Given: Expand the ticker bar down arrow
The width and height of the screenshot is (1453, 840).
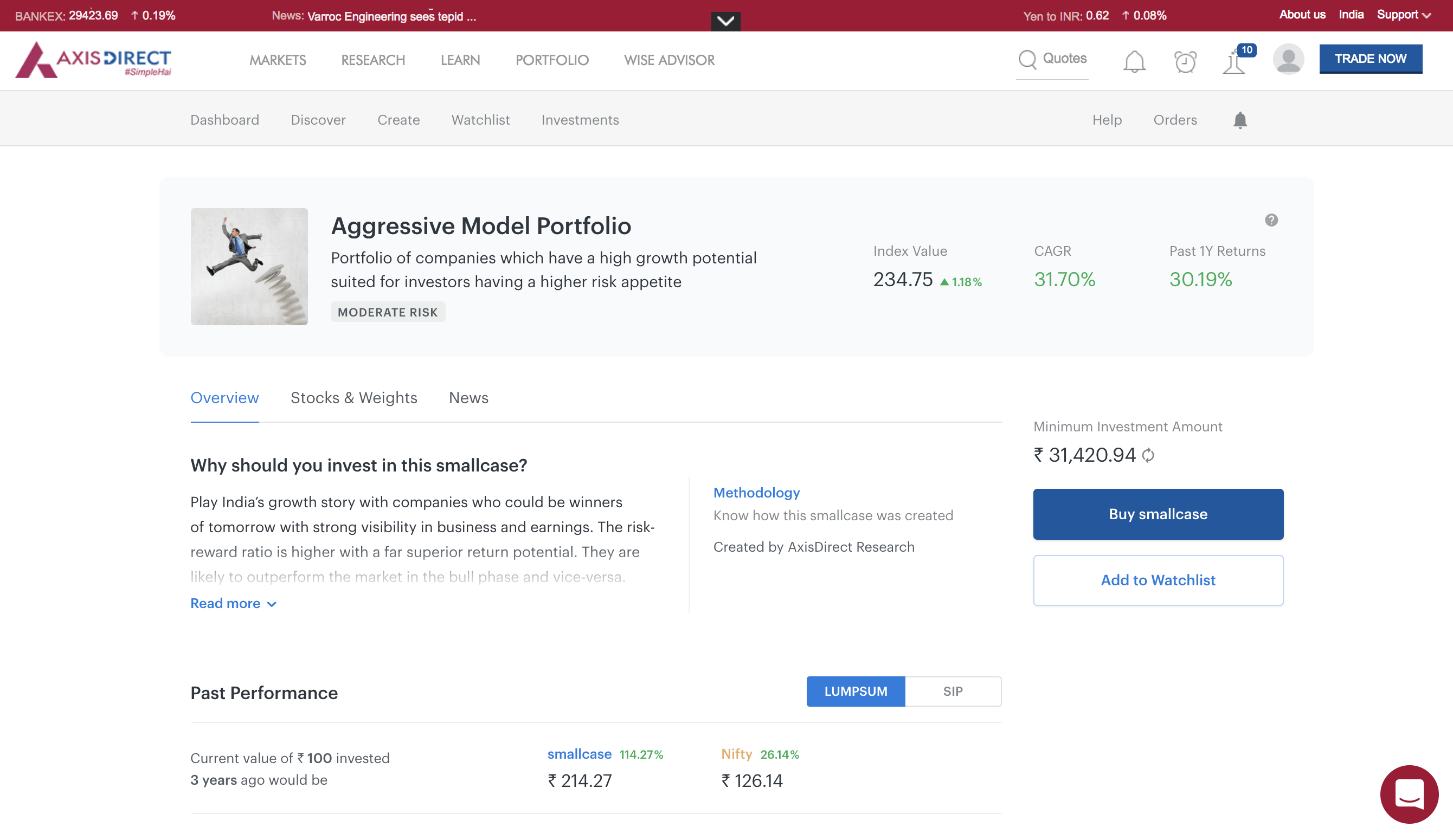Looking at the screenshot, I should (725, 21).
